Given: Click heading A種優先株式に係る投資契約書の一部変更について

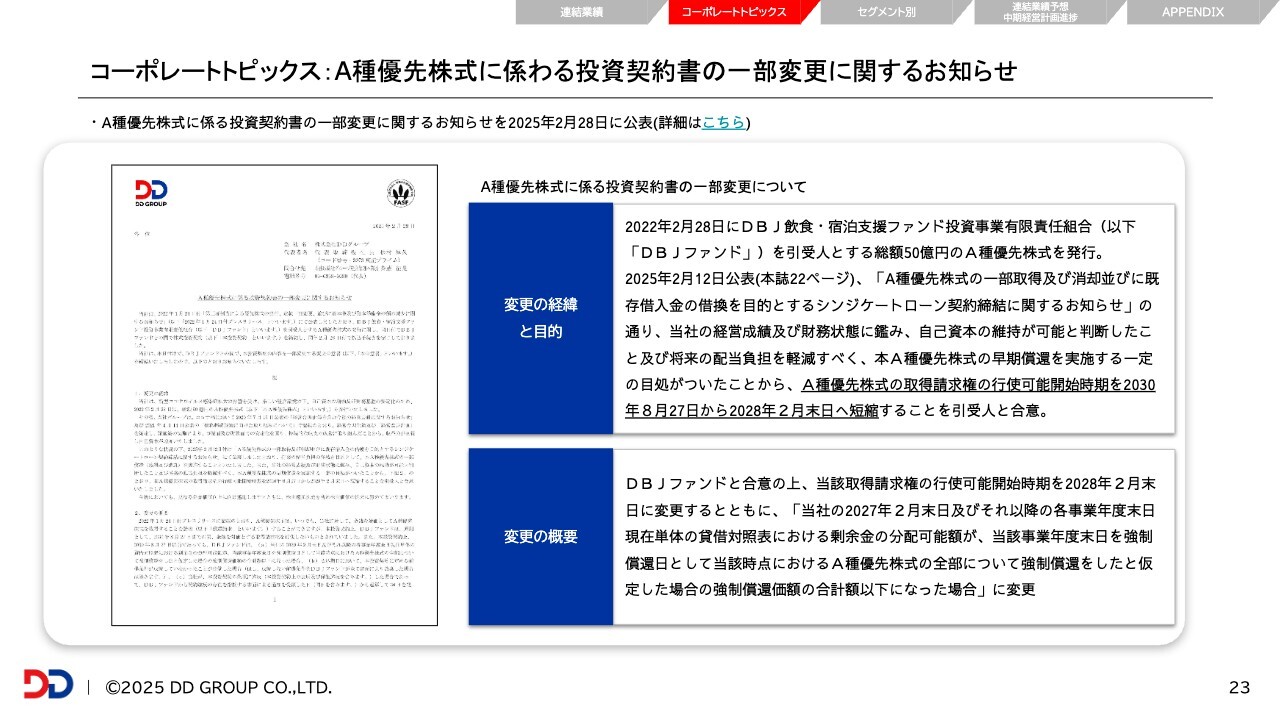Looking at the screenshot, I should tap(644, 187).
